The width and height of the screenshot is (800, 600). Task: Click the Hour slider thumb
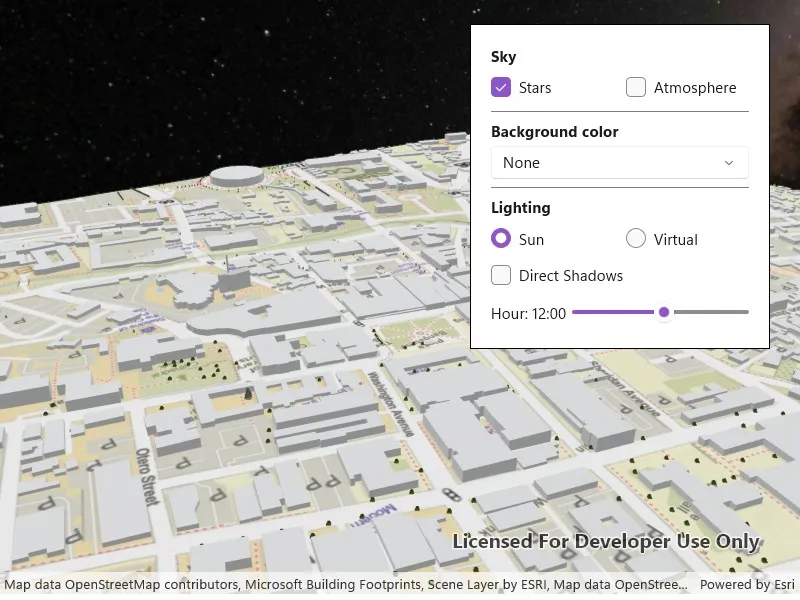(664, 312)
